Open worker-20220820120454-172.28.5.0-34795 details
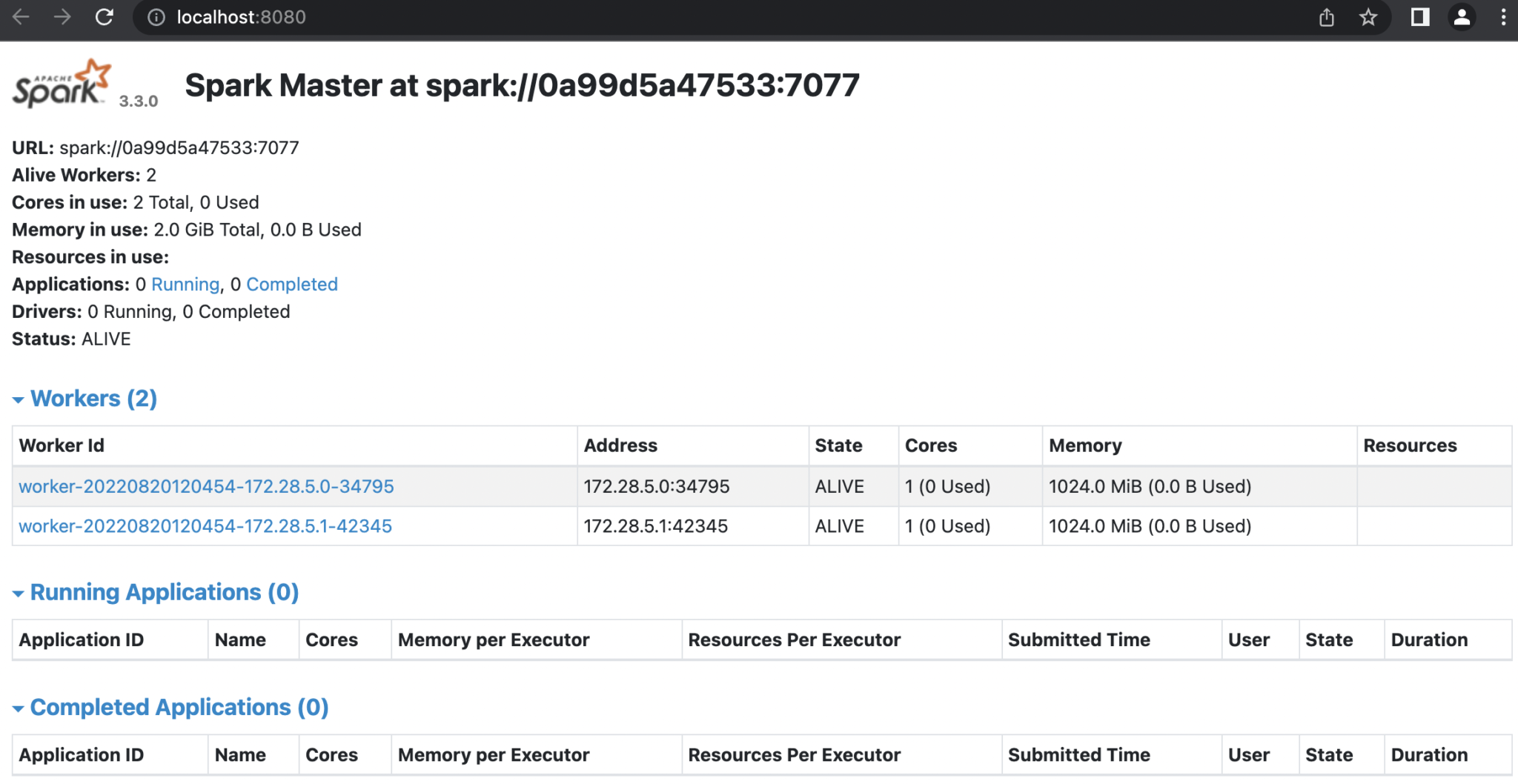1518x784 pixels. point(205,486)
